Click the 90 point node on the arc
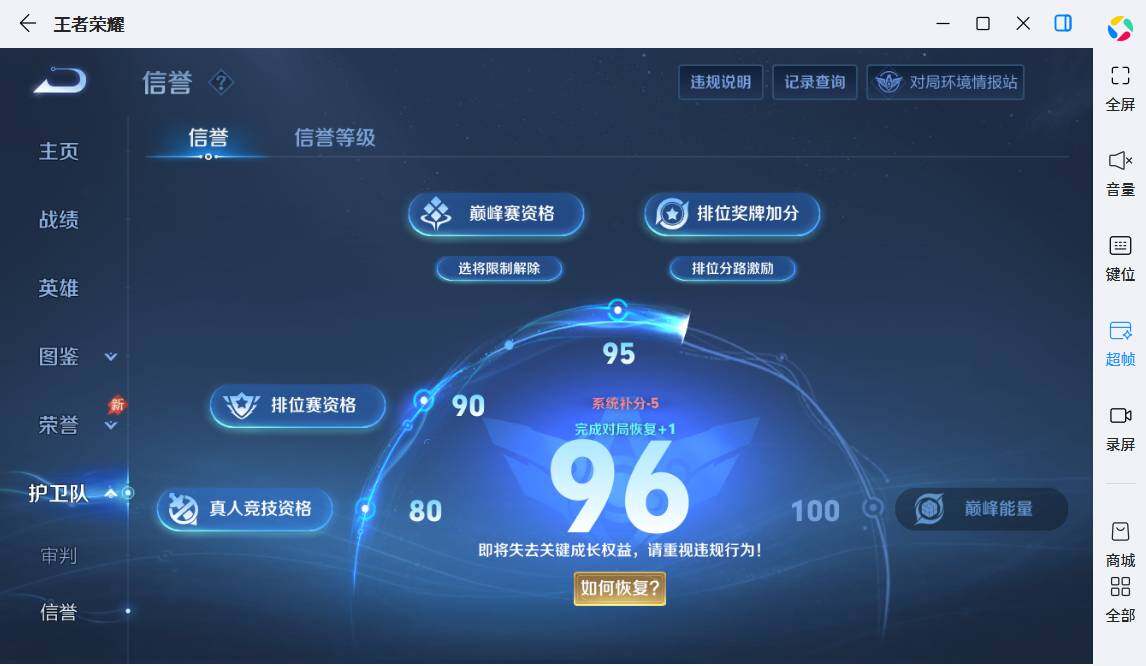This screenshot has width=1146, height=666. [x=423, y=400]
